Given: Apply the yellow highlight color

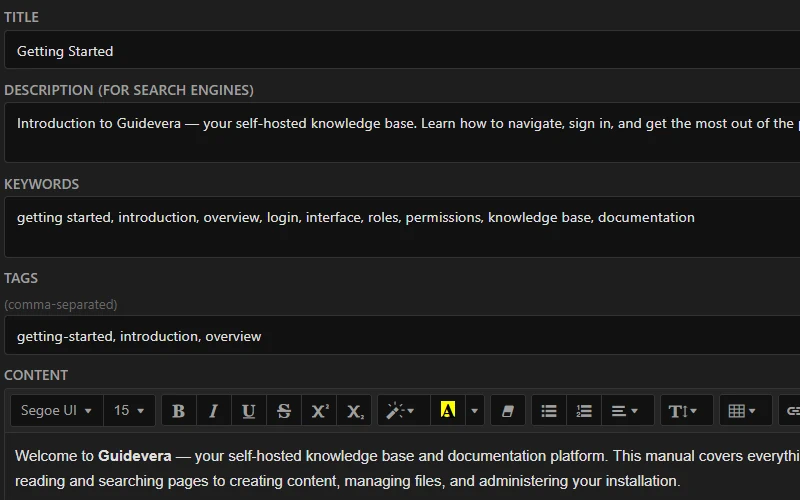Looking at the screenshot, I should pyautogui.click(x=447, y=411).
